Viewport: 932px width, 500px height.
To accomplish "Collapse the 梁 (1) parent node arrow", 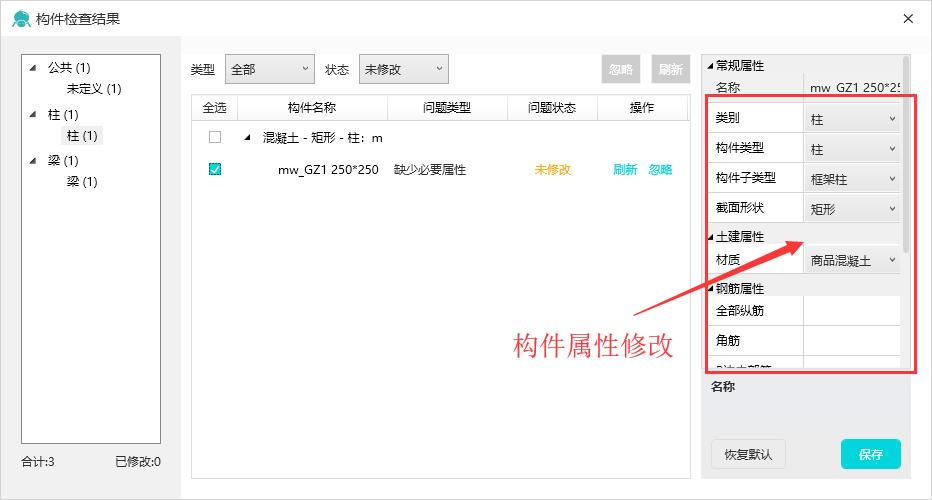I will pos(33,161).
